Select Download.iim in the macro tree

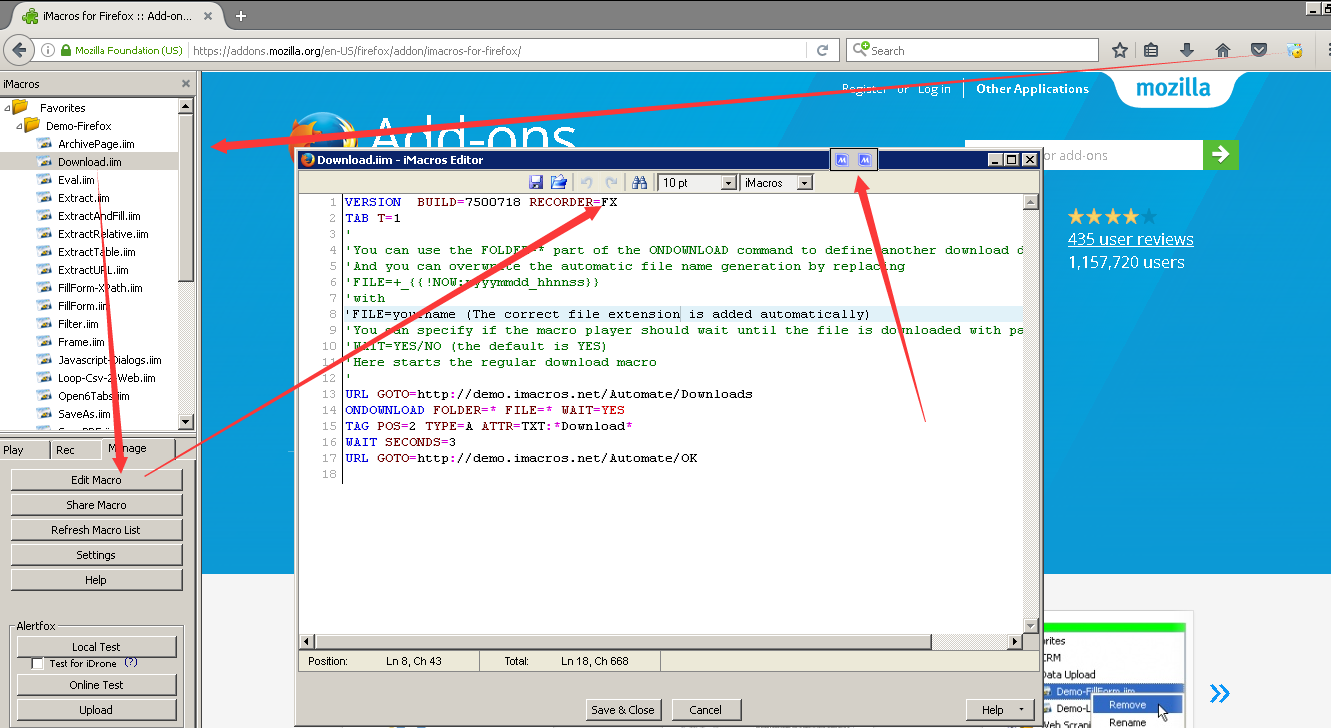pyautogui.click(x=90, y=162)
